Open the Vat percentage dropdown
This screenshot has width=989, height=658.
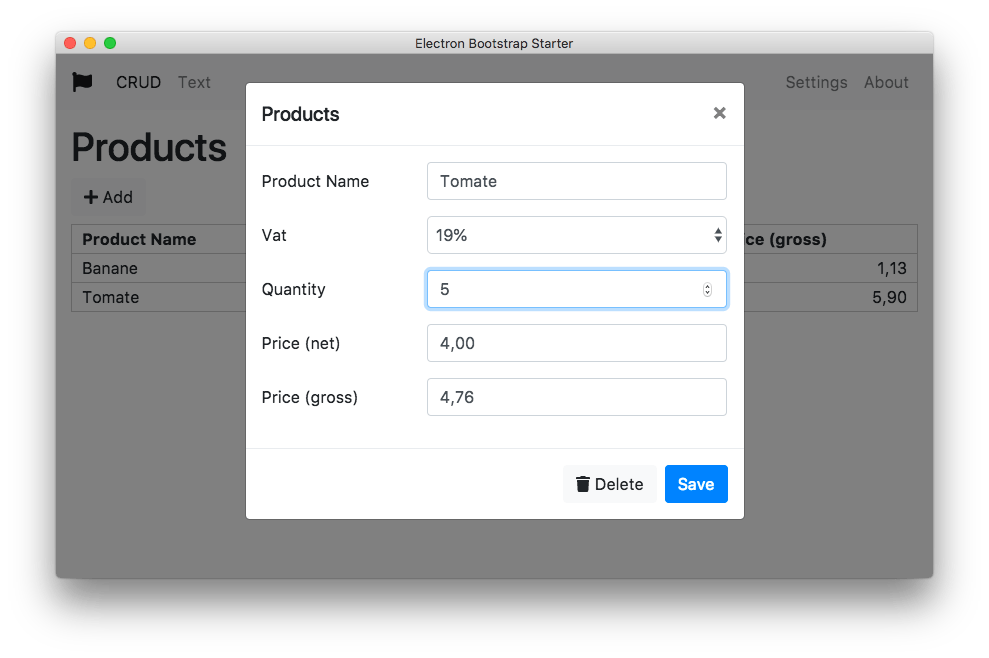576,235
